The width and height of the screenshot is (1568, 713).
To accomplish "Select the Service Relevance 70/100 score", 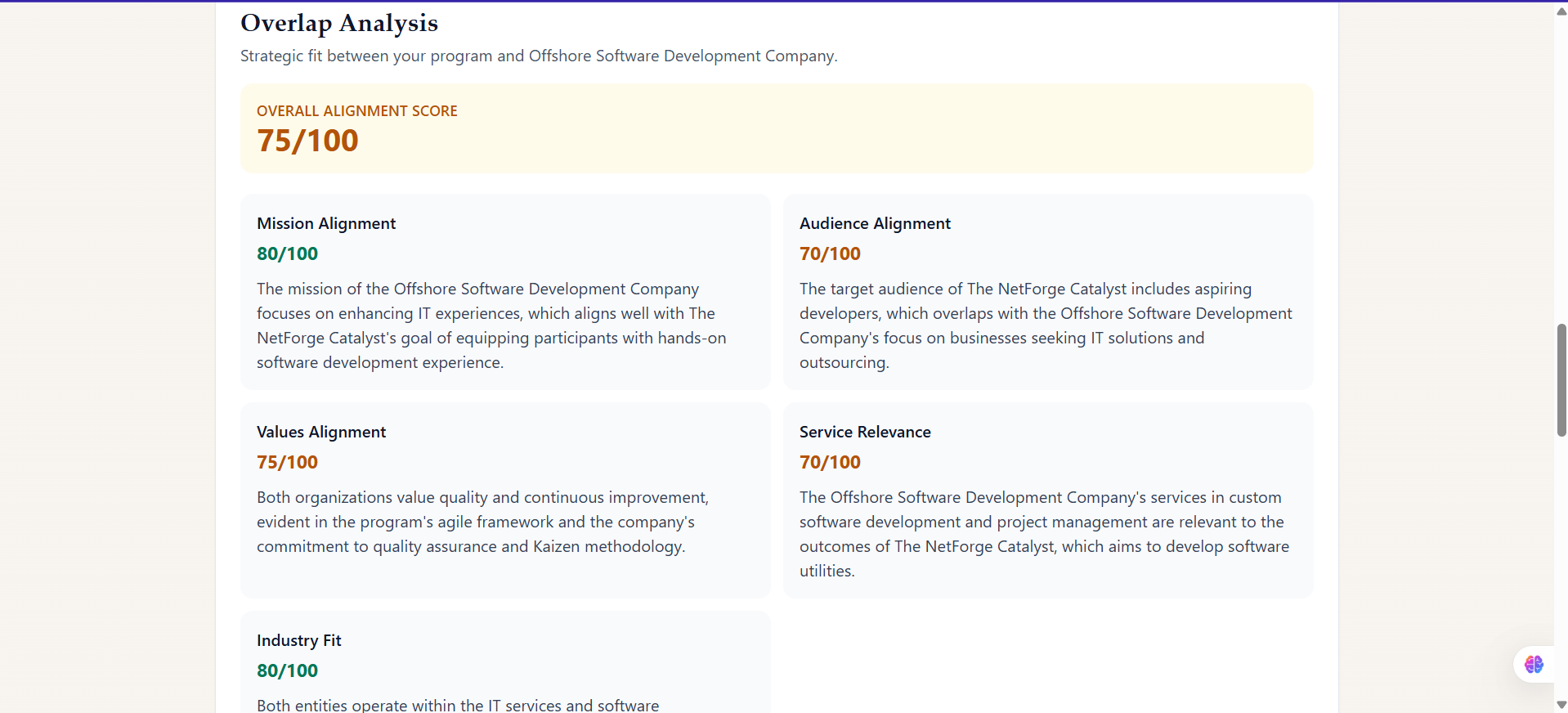I will coord(830,462).
